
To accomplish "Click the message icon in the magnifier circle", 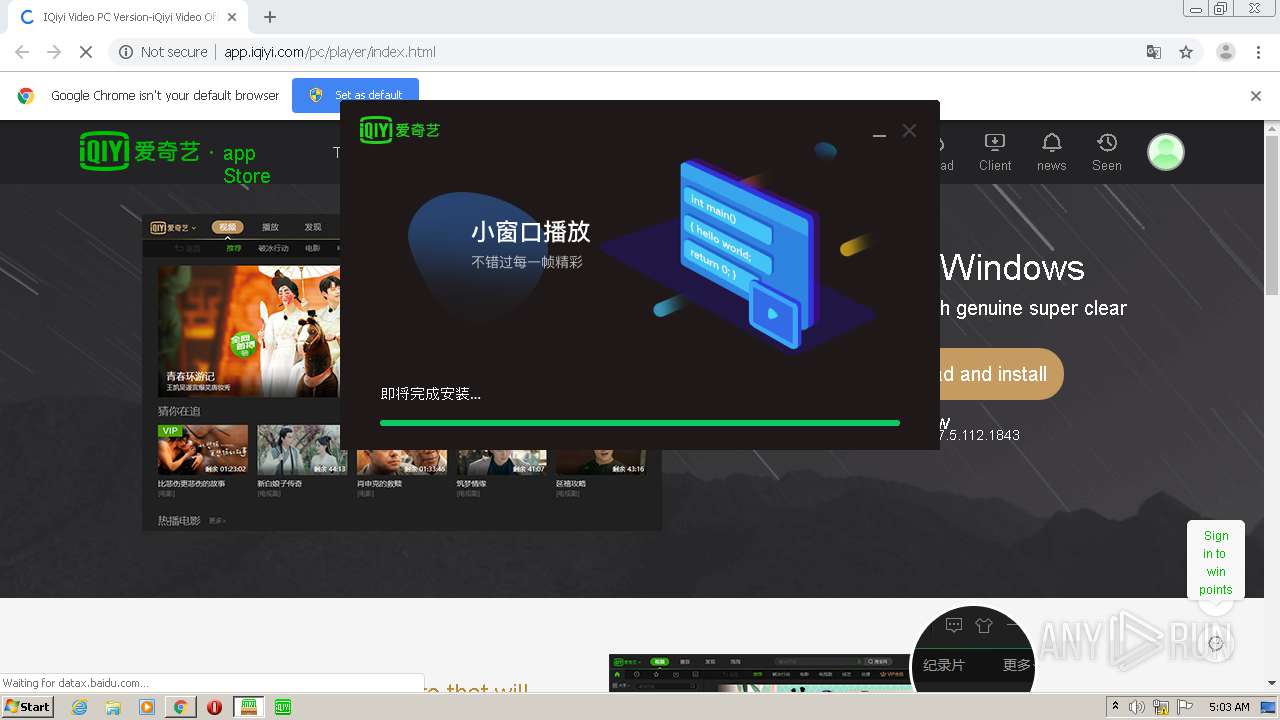I will [954, 626].
